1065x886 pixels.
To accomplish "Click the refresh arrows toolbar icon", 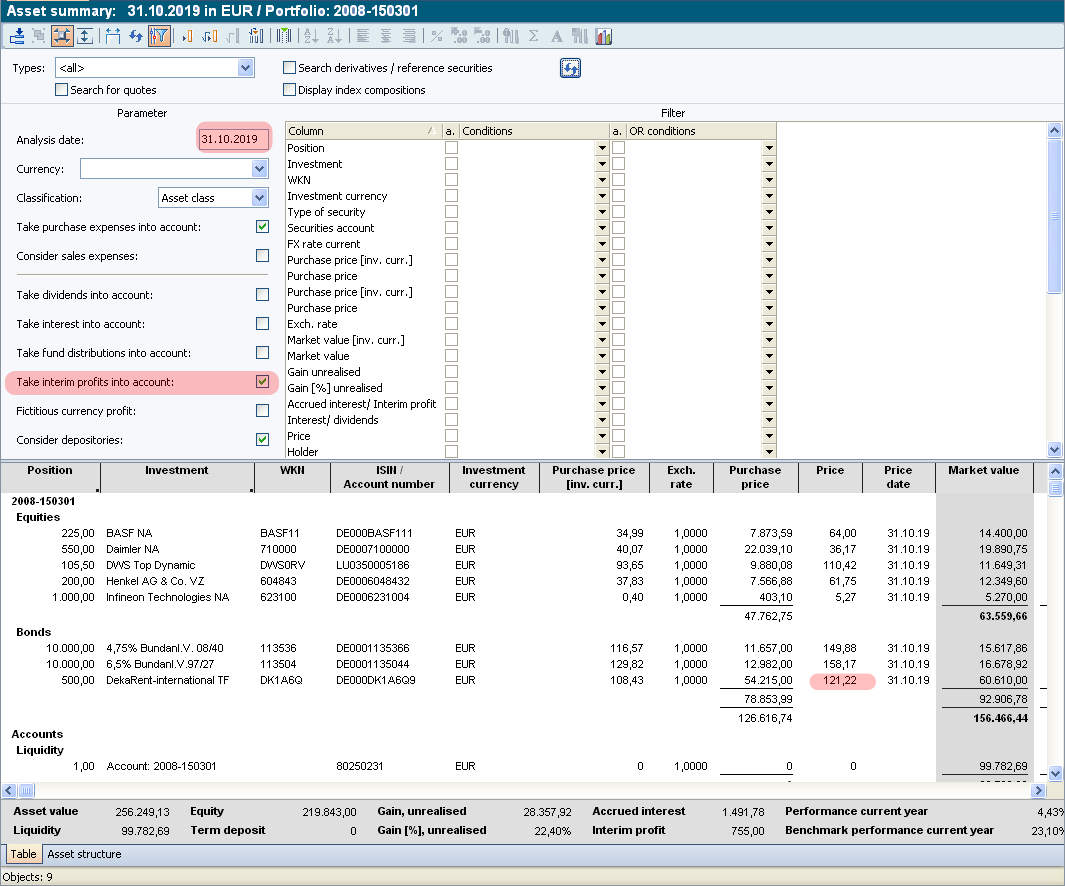I will tap(136, 36).
